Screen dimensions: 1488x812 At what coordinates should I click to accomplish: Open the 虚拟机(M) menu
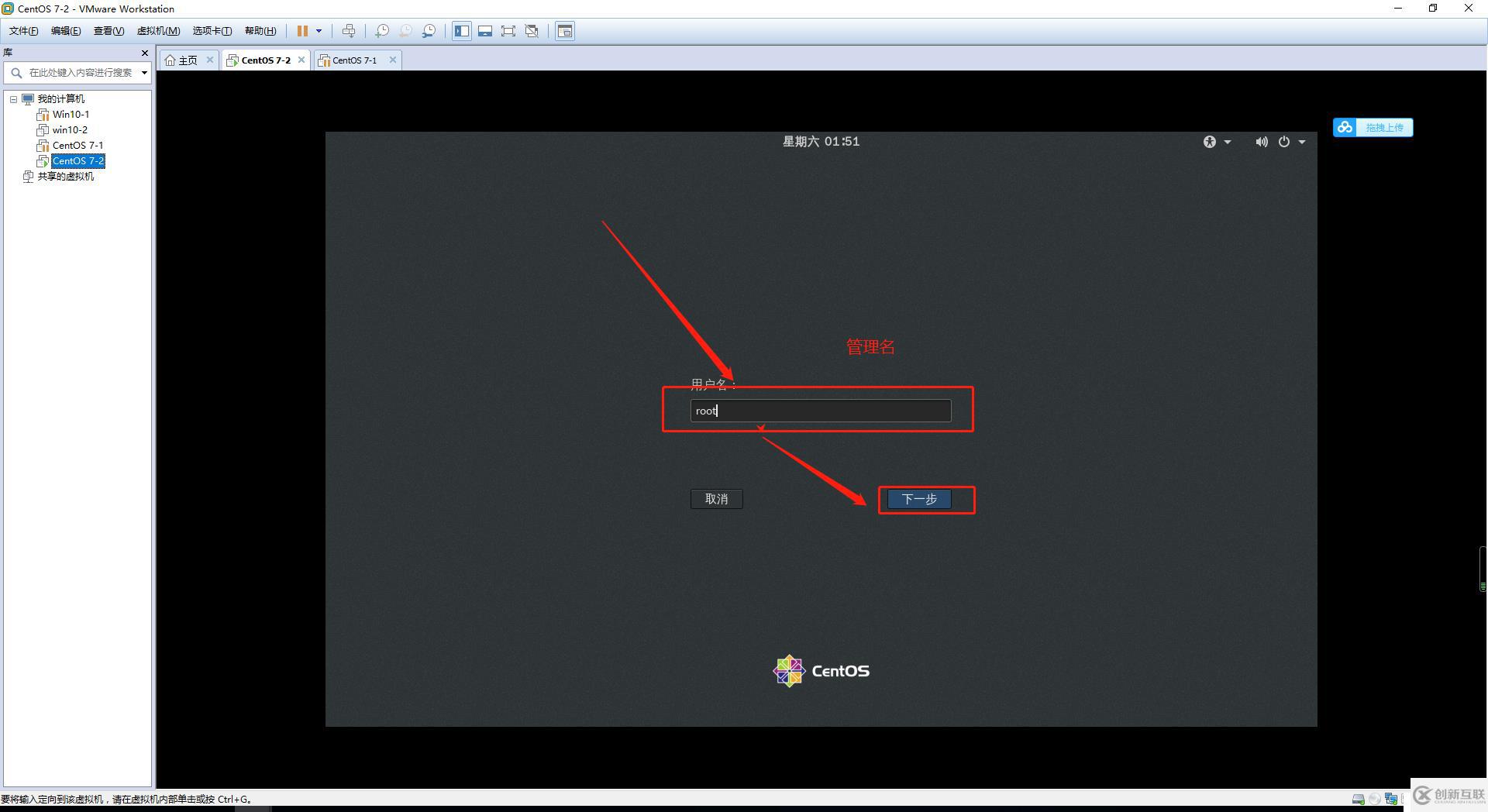[x=158, y=31]
